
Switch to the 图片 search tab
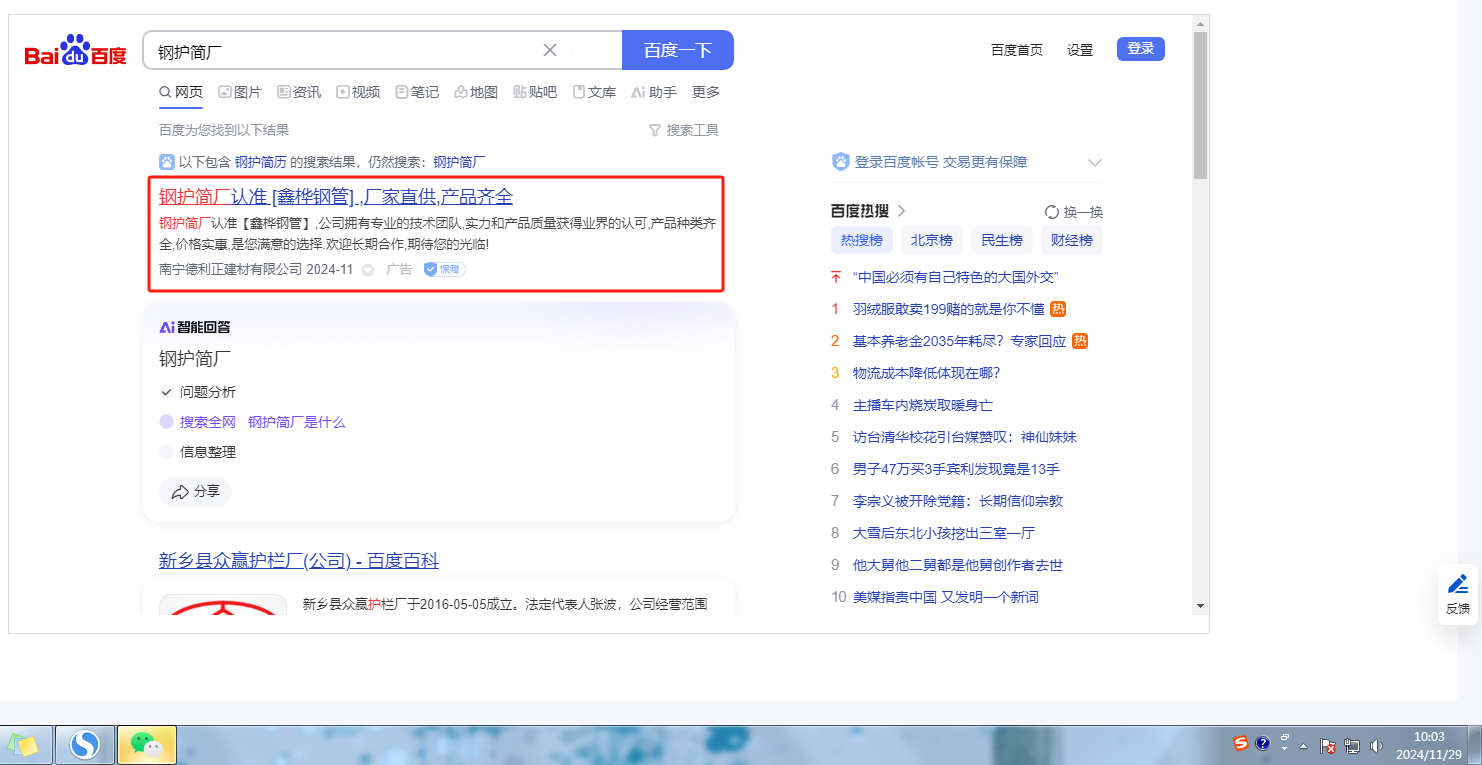point(240,92)
